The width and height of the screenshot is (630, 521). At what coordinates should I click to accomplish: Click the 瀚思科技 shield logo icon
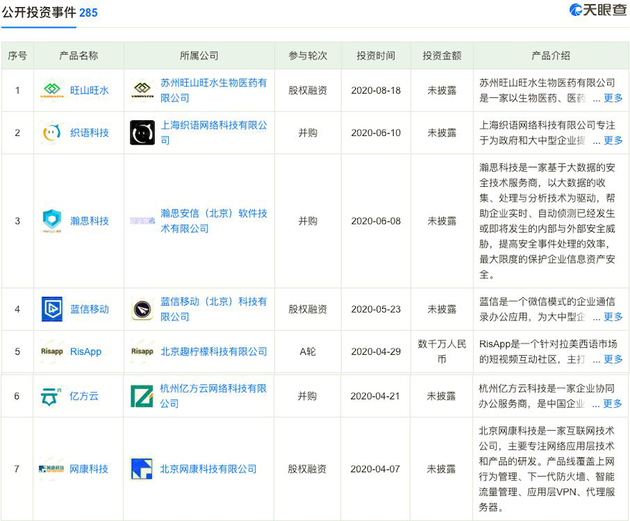[x=52, y=221]
